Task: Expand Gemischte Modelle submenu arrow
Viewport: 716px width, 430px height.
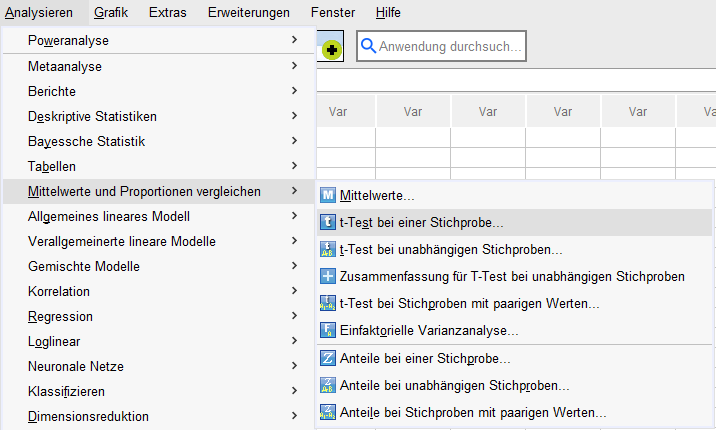Action: pos(295,266)
